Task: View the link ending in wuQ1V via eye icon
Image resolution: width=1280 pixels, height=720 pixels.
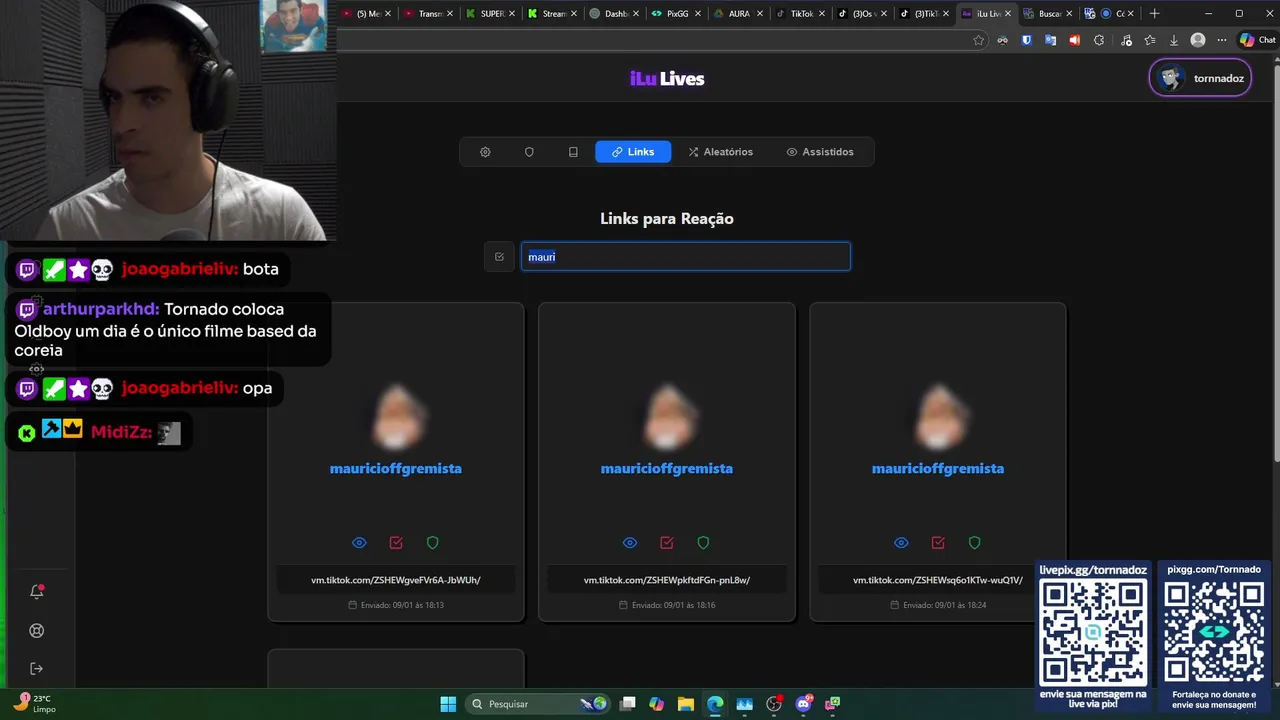Action: coord(901,543)
